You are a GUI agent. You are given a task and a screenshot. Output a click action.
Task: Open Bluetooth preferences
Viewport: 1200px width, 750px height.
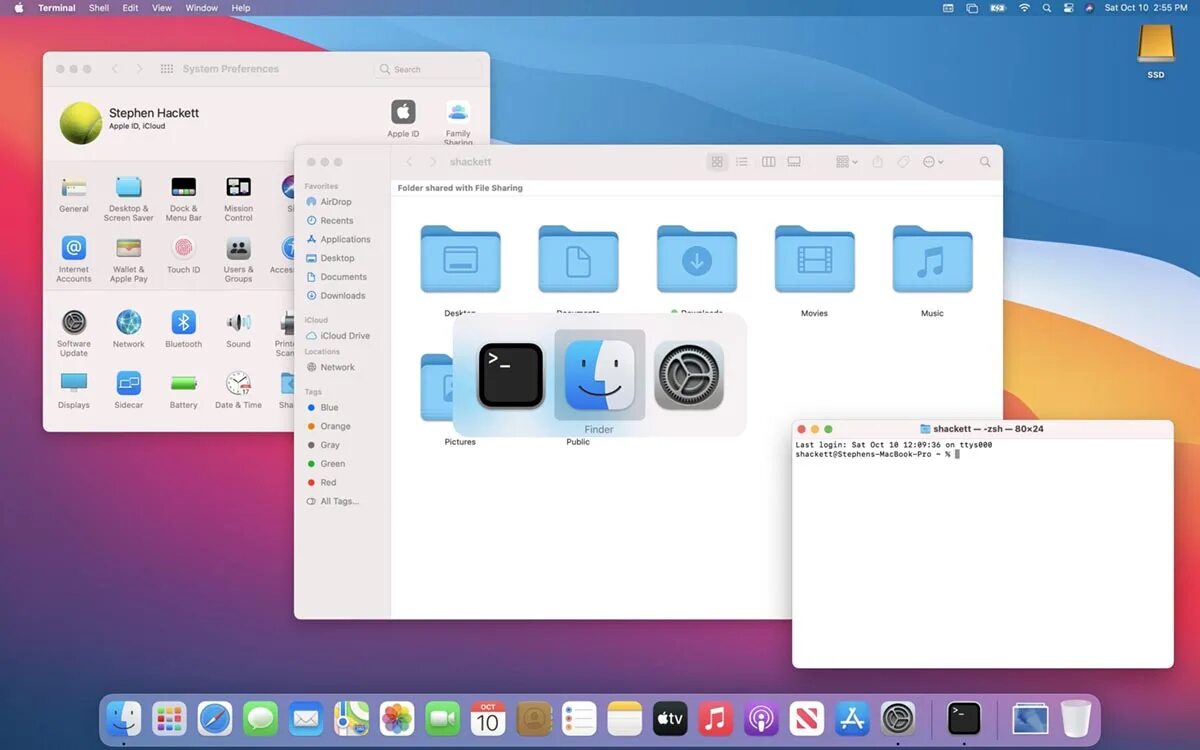(x=183, y=329)
